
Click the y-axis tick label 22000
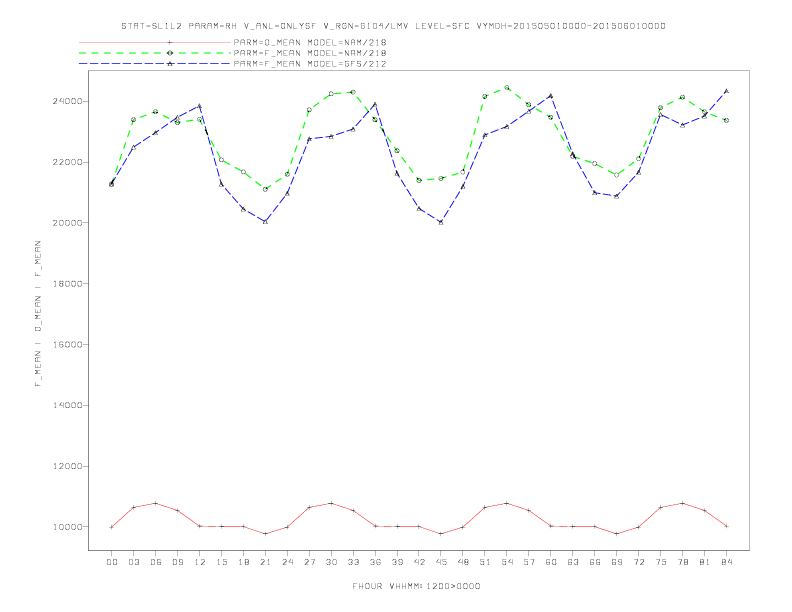pyautogui.click(x=67, y=162)
